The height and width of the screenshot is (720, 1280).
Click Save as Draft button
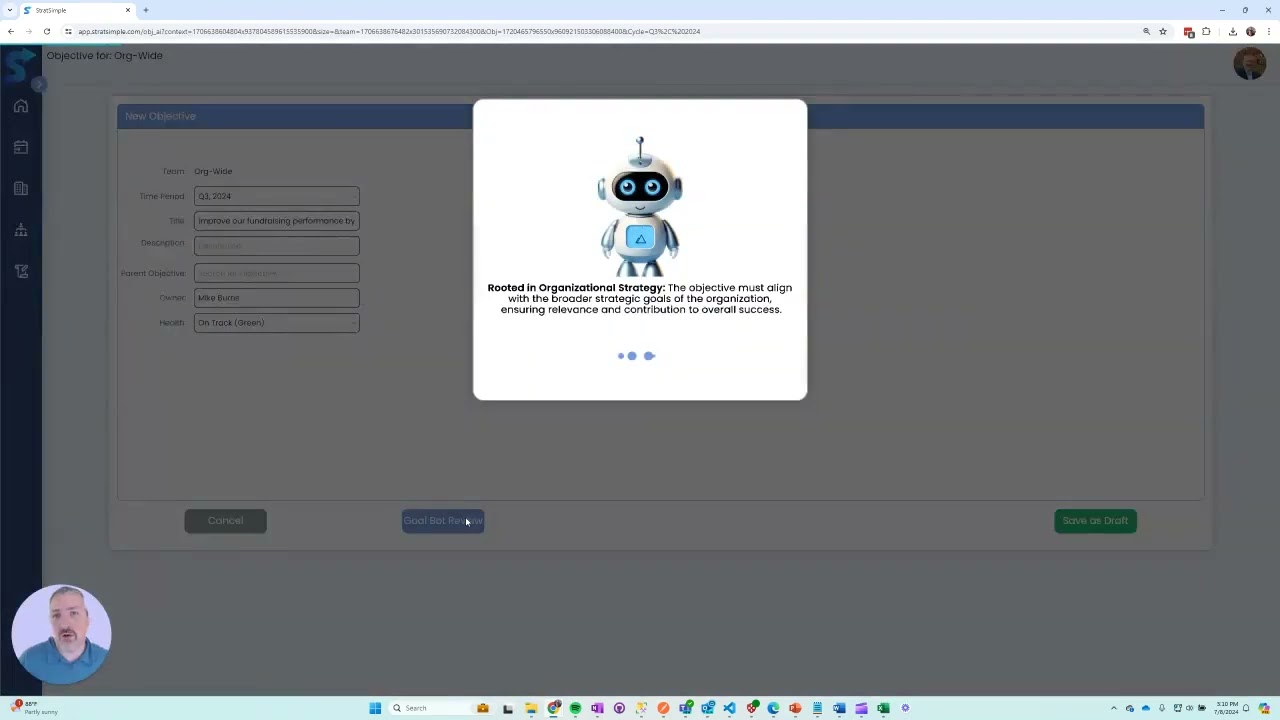1095,520
